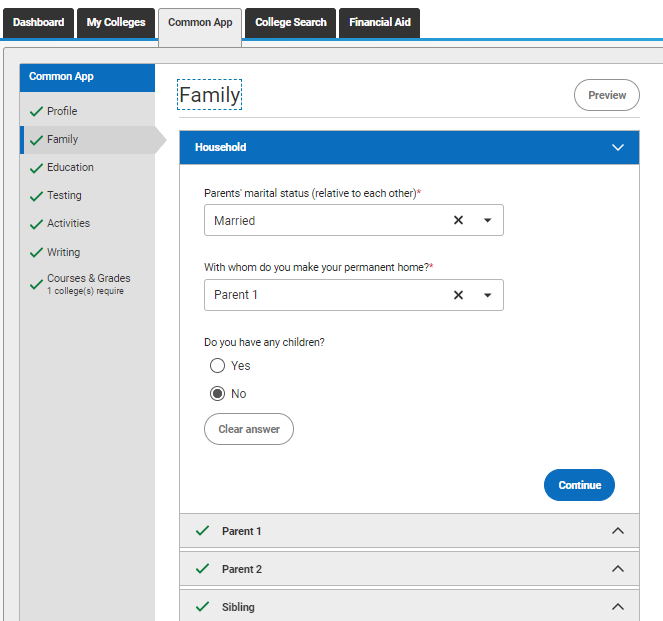Select No for having children

[x=217, y=394]
